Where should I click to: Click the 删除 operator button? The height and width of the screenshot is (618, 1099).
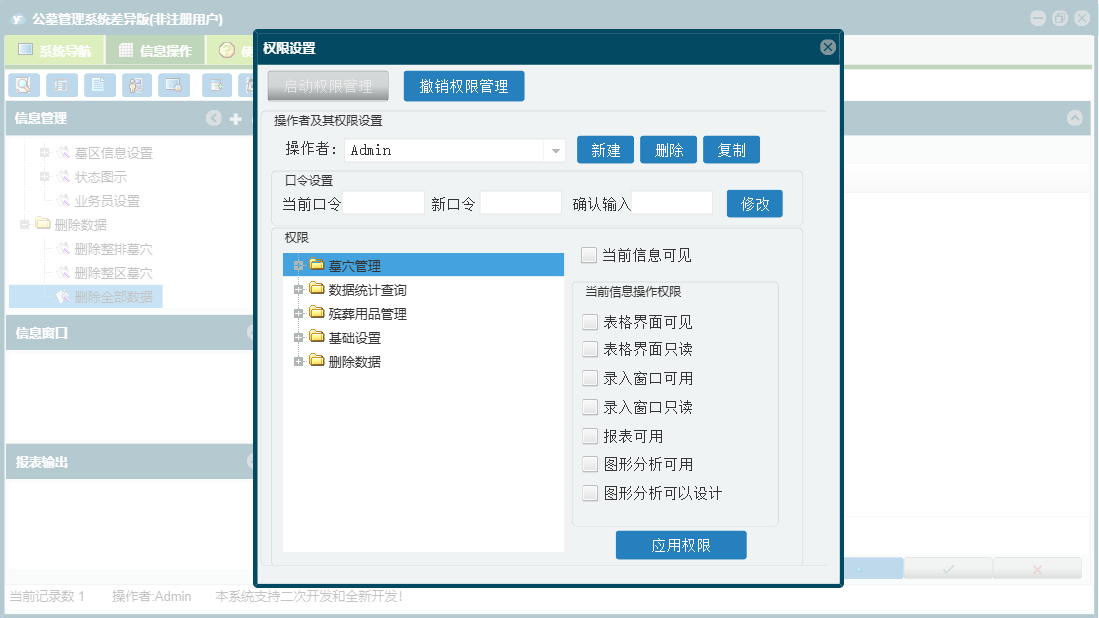pyautogui.click(x=669, y=150)
